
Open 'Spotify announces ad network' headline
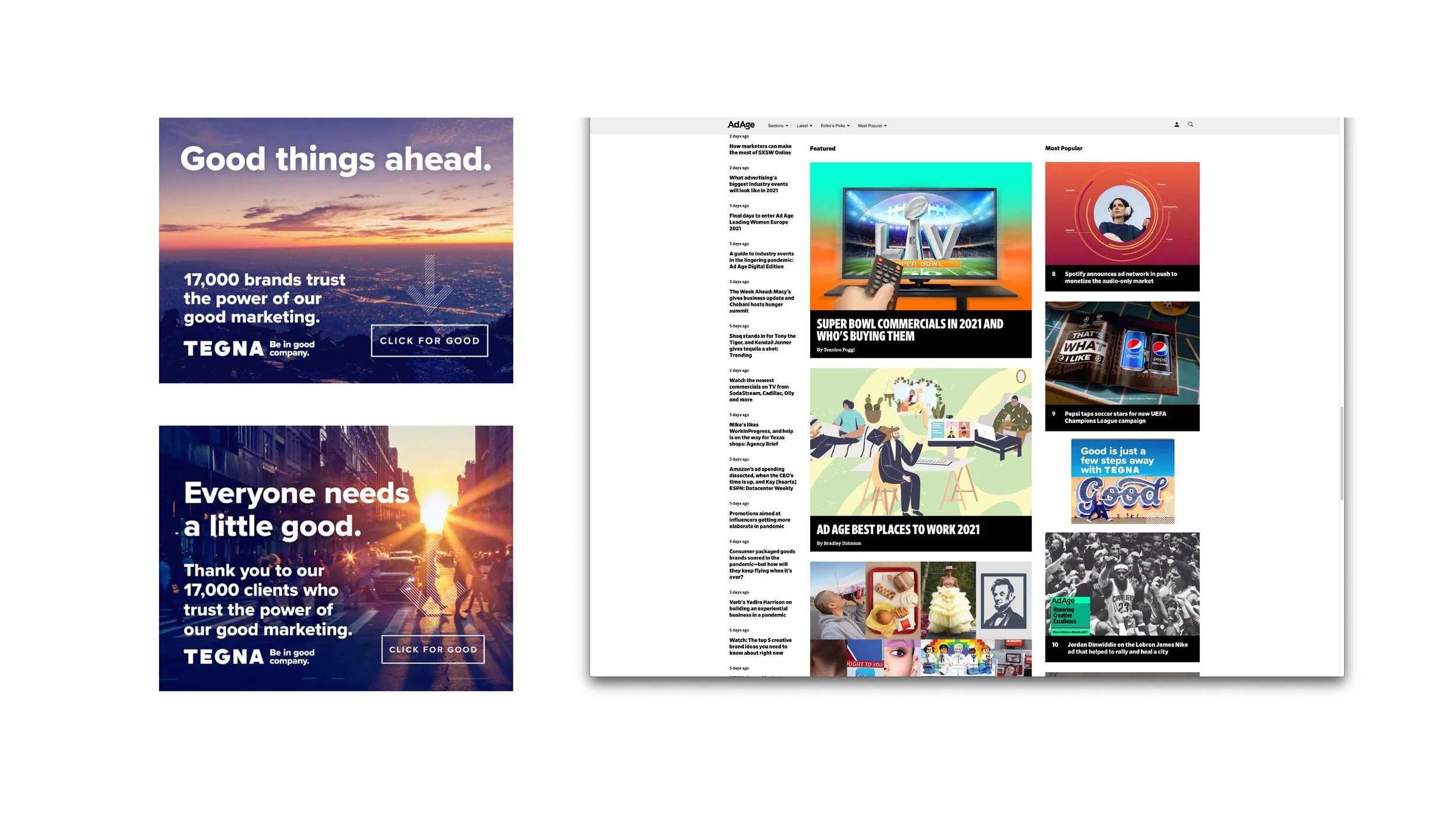coord(1121,277)
